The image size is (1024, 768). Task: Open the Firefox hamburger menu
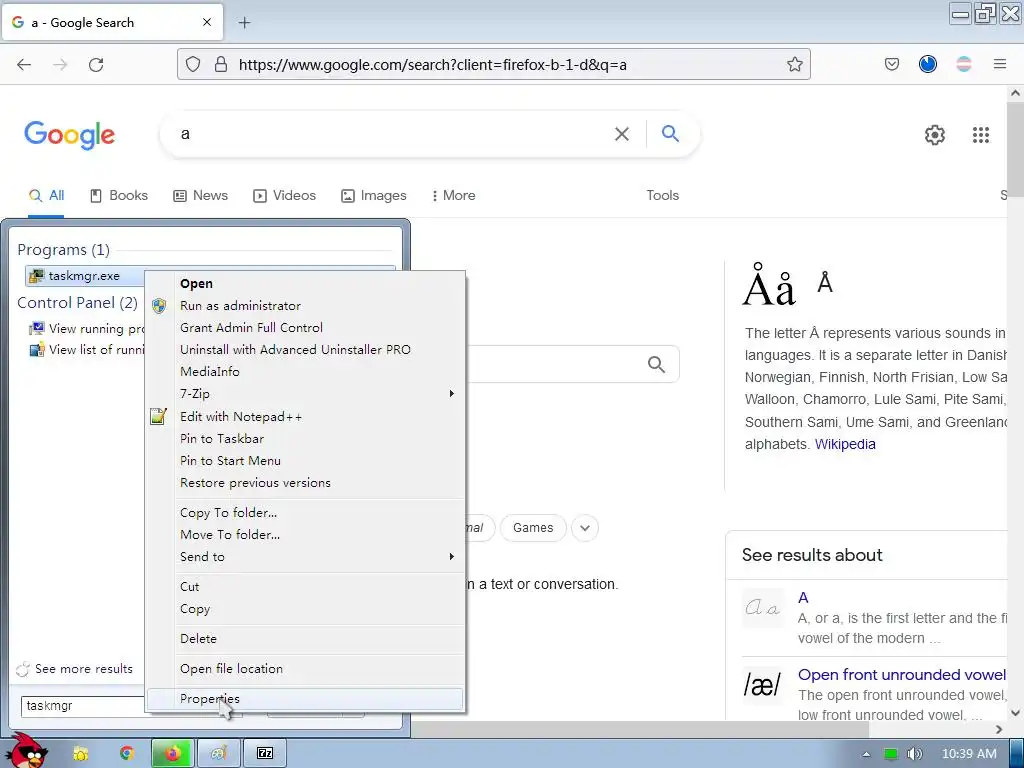(x=999, y=64)
